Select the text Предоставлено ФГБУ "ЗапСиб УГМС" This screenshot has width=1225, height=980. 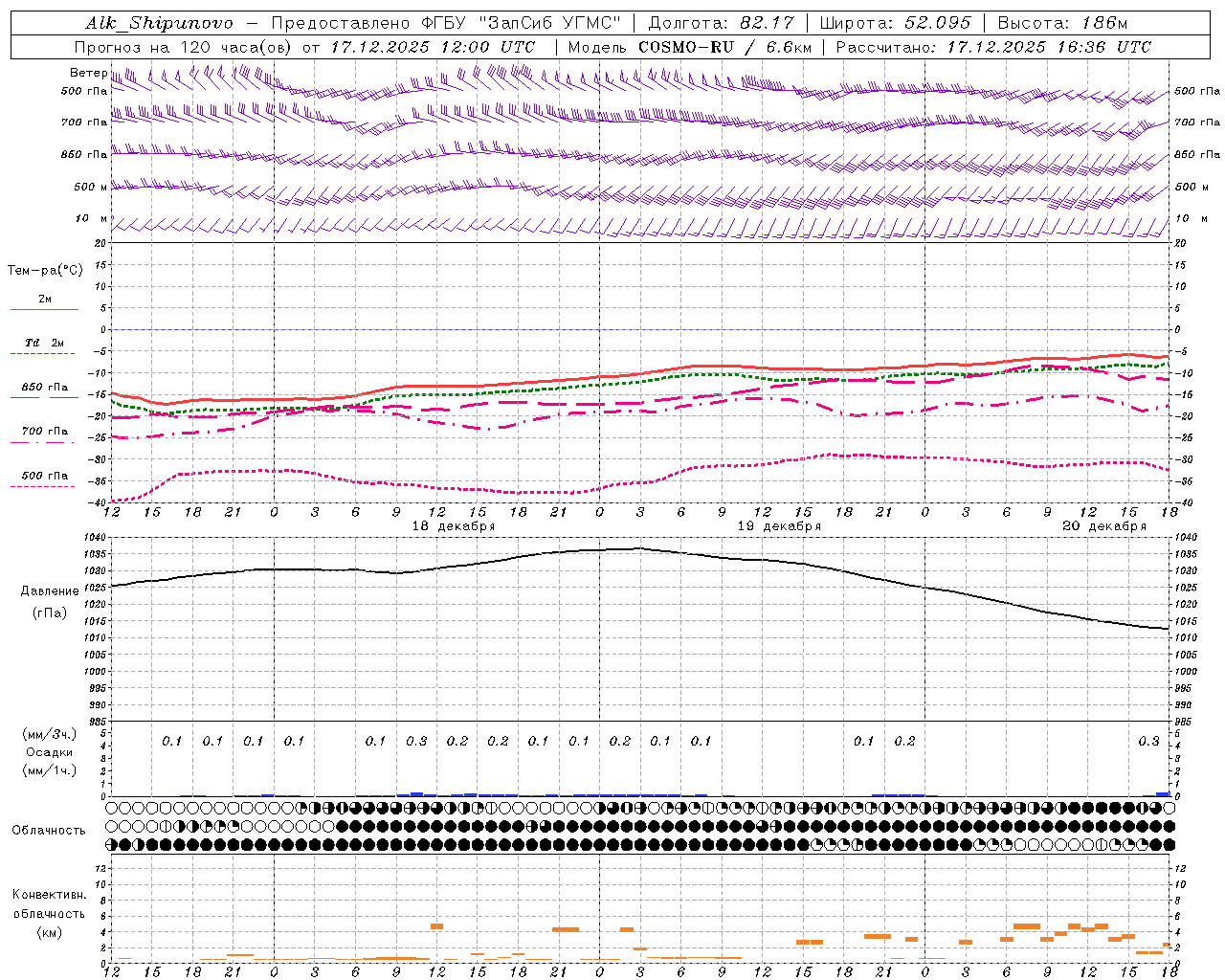(447, 23)
